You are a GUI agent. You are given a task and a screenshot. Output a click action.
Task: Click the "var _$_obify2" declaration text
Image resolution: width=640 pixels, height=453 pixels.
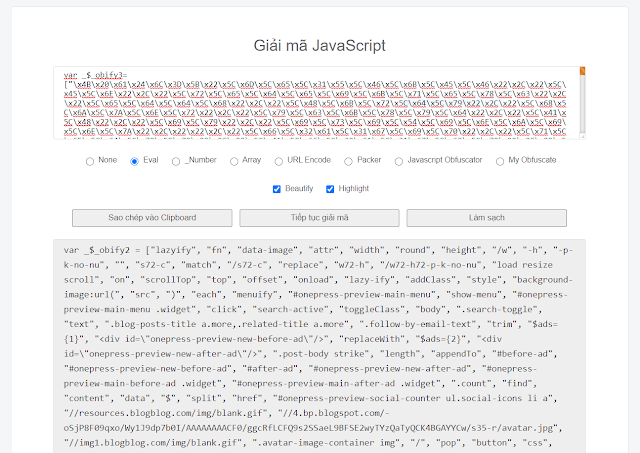click(97, 250)
